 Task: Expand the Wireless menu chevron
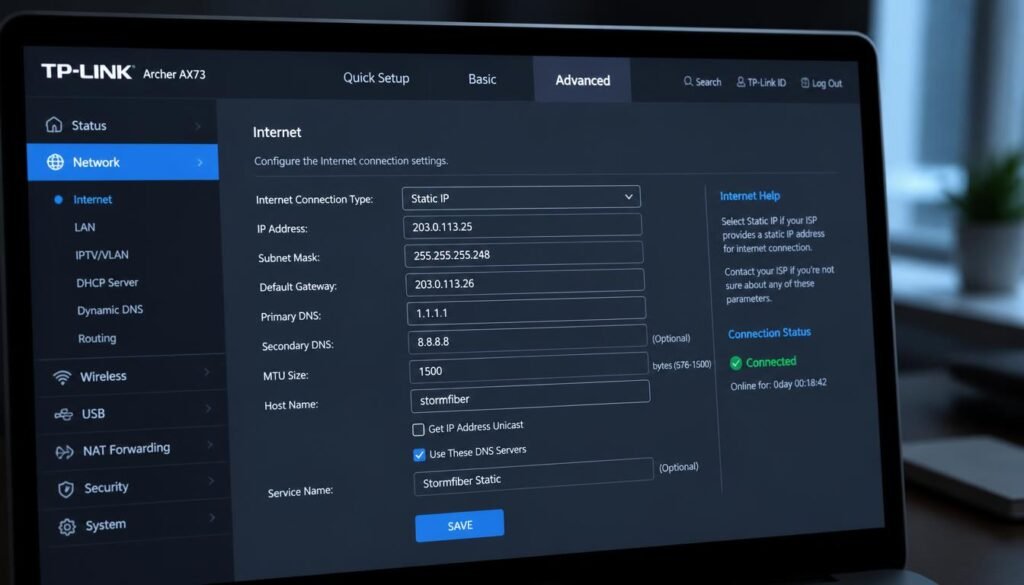point(206,372)
